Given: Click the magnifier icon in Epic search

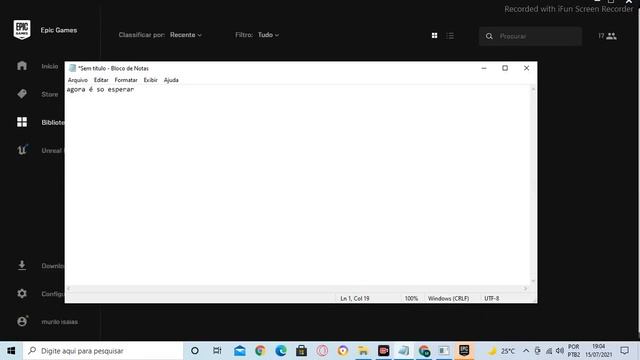Looking at the screenshot, I should click(x=489, y=36).
